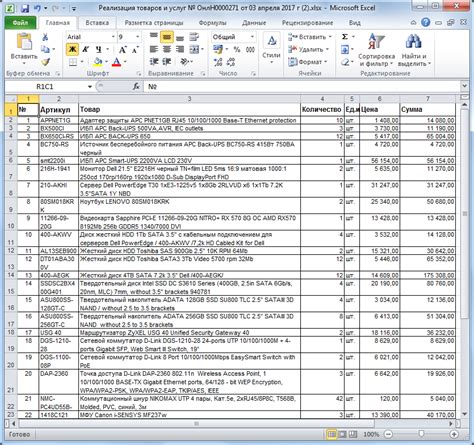Open Сортировка и фильтр menu
474x445 pixels.
pyautogui.click(x=376, y=49)
